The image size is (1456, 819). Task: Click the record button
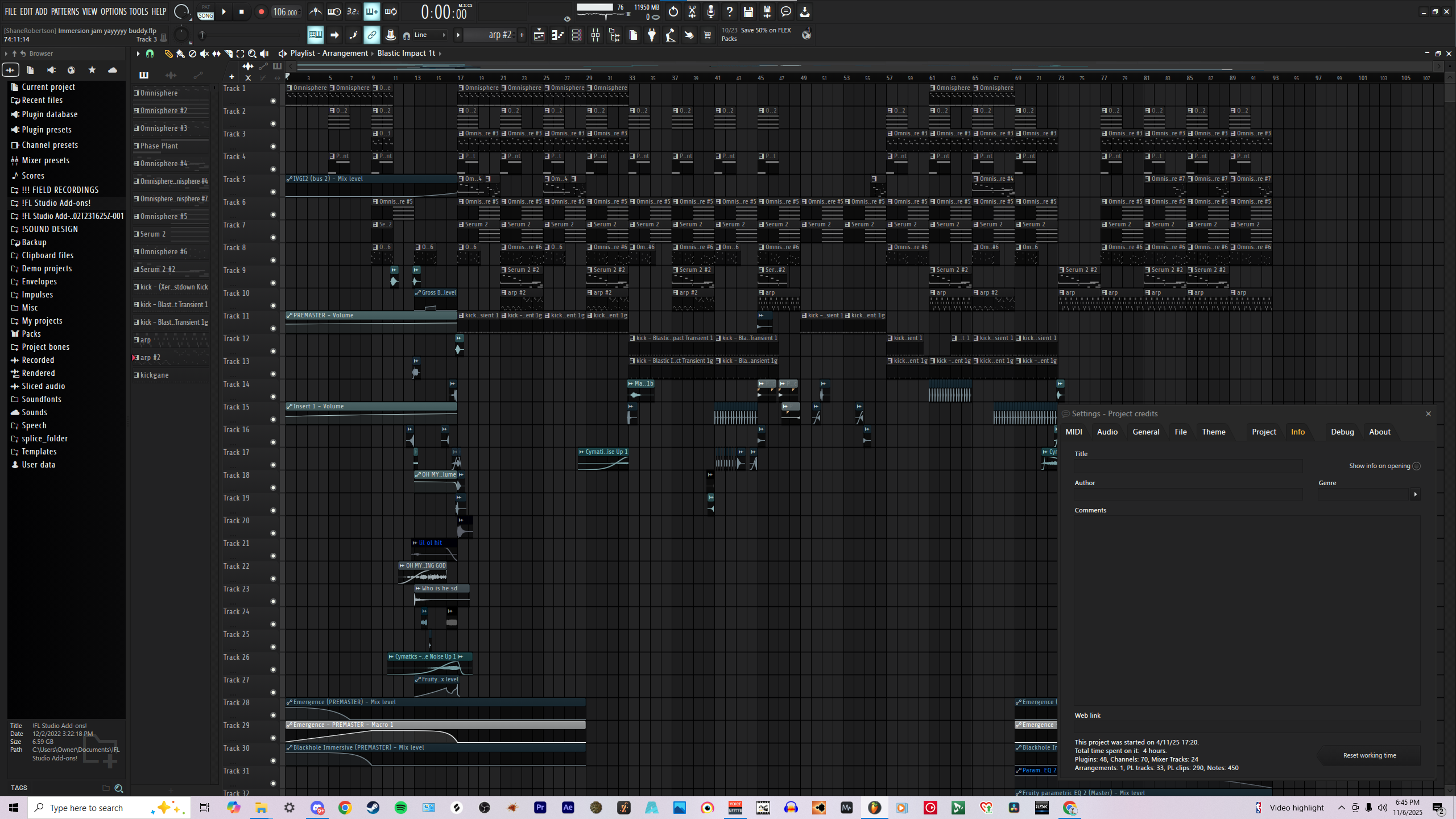click(261, 12)
